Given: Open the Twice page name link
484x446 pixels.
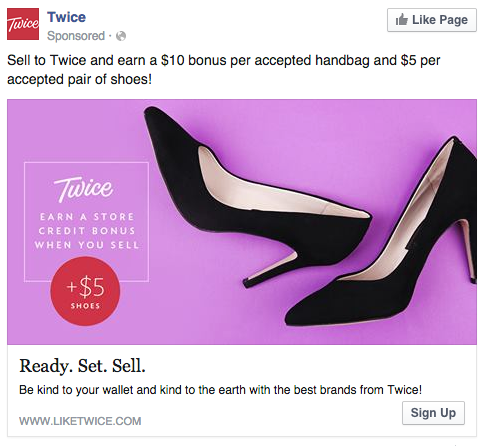Looking at the screenshot, I should click(x=66, y=17).
